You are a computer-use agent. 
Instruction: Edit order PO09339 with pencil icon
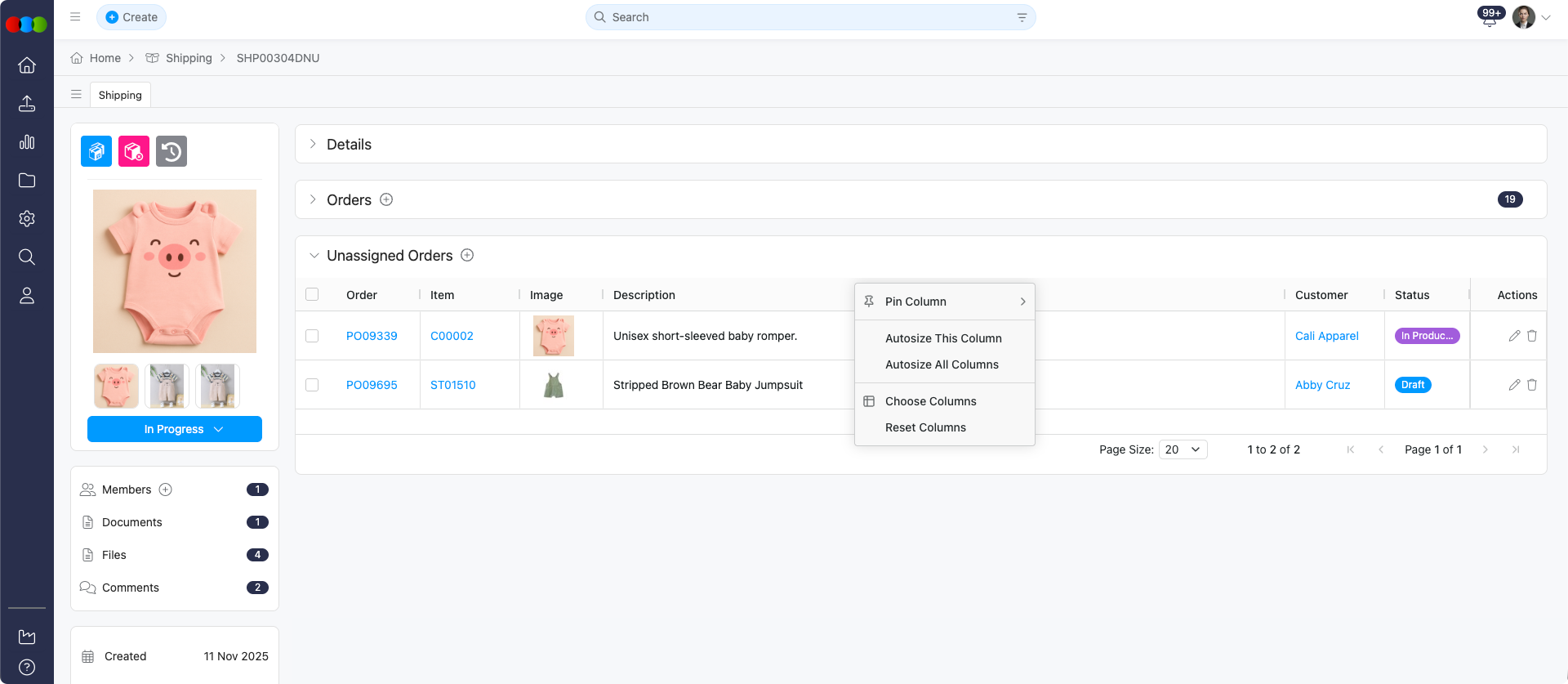click(x=1514, y=336)
